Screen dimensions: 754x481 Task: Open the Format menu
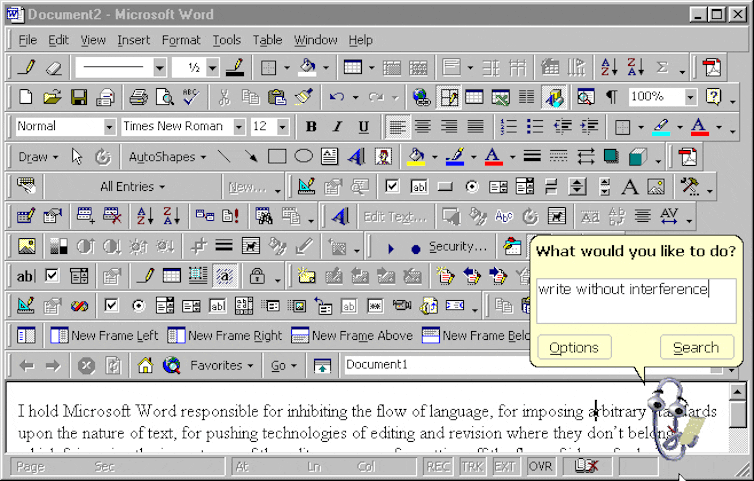(x=181, y=40)
